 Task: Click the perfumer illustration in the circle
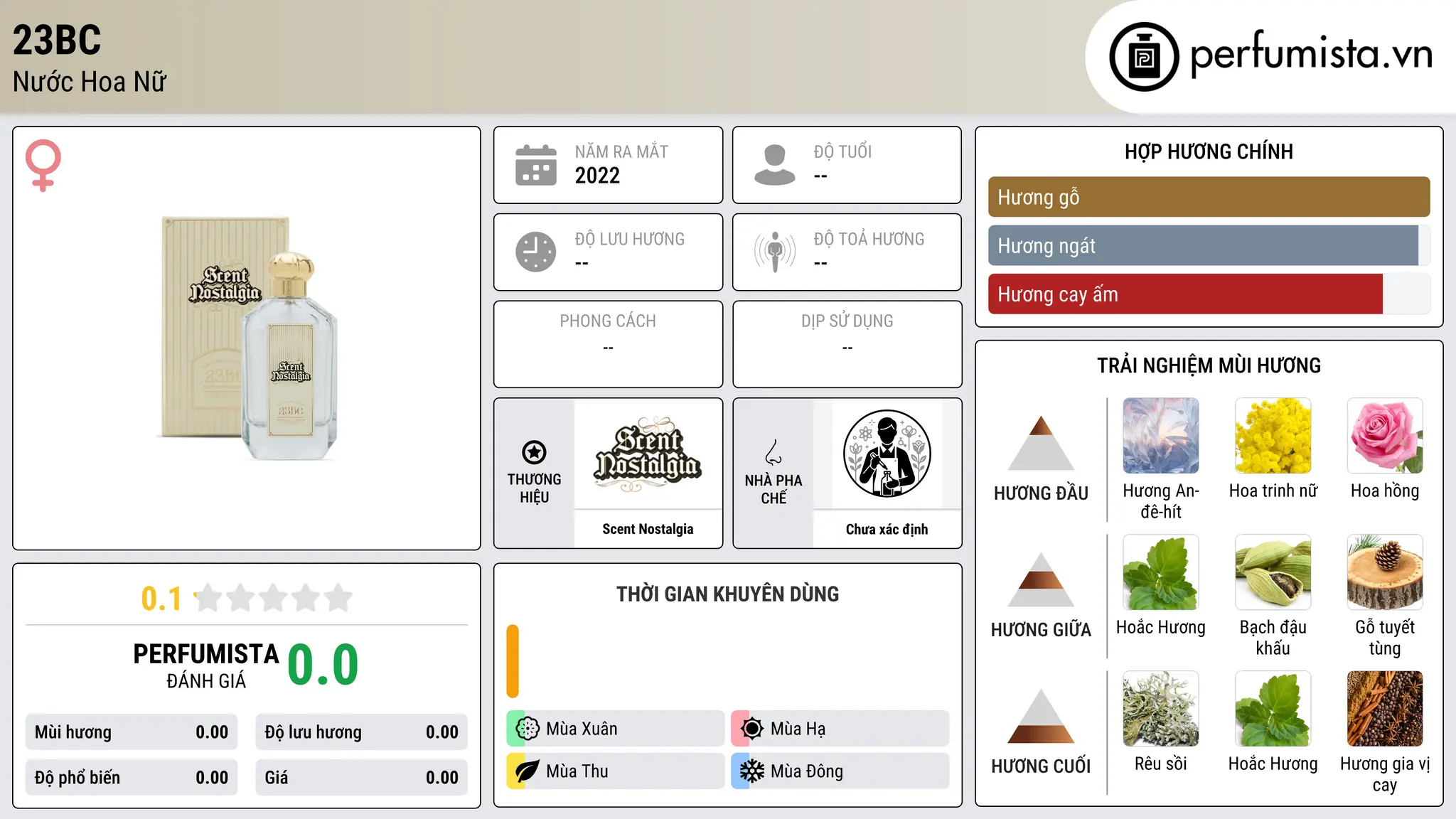887,454
